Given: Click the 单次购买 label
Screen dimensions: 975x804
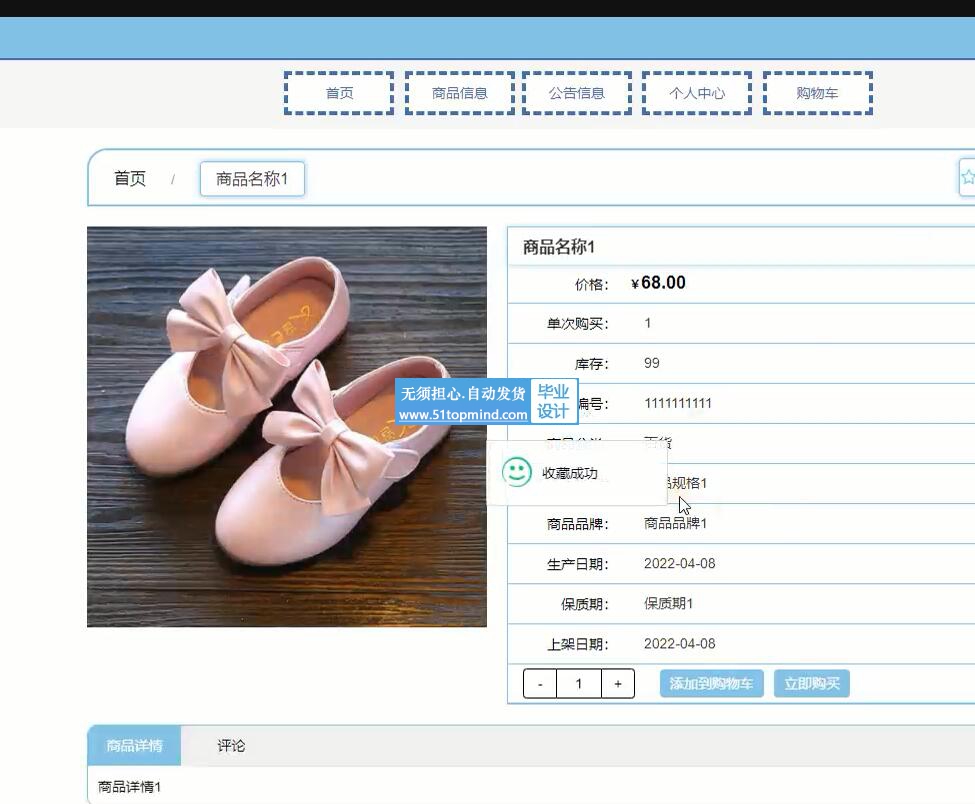Looking at the screenshot, I should tap(578, 324).
